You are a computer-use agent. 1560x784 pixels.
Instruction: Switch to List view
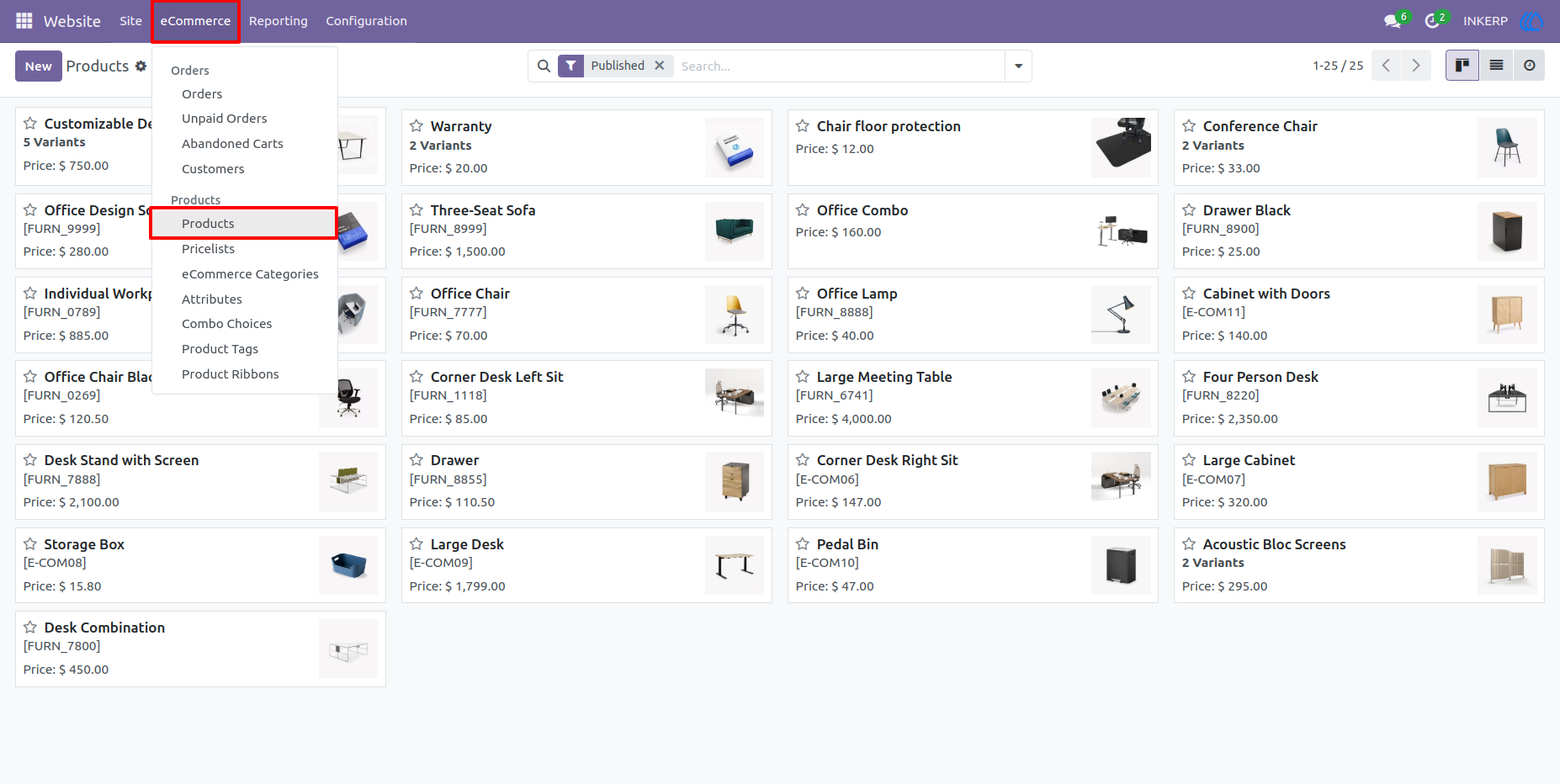1496,66
